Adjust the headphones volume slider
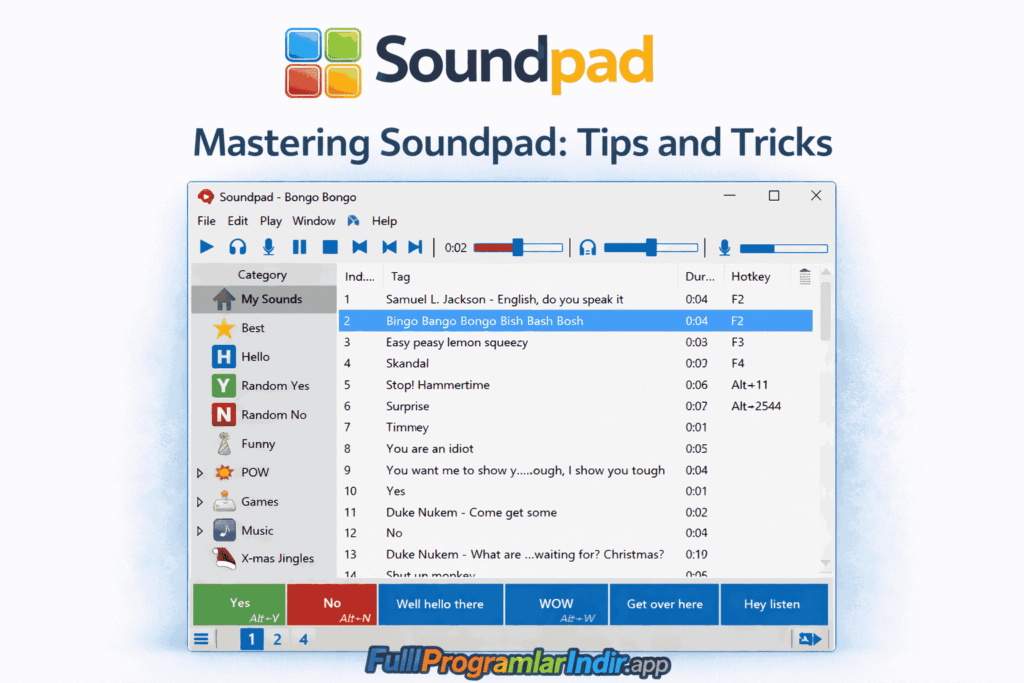 tap(652, 247)
